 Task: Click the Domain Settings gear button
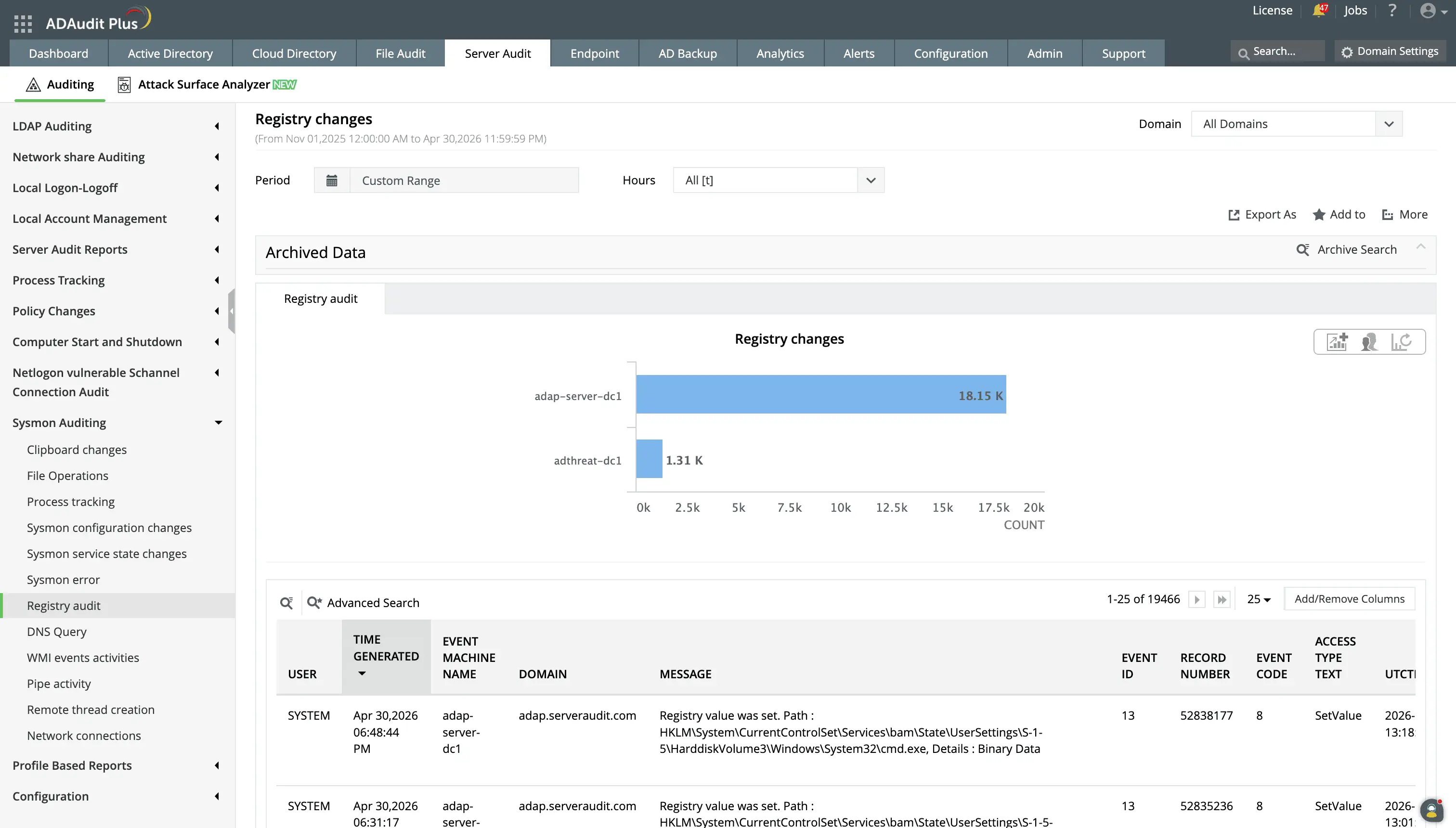click(1390, 51)
